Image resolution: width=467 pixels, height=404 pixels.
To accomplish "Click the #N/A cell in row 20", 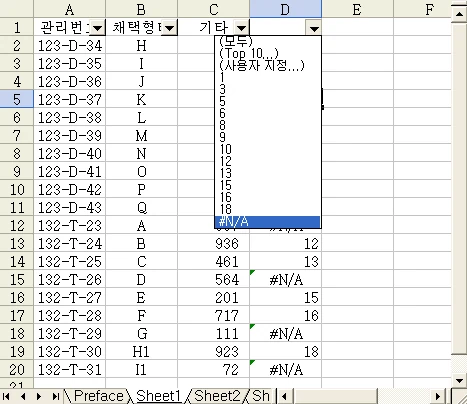I will point(285,370).
